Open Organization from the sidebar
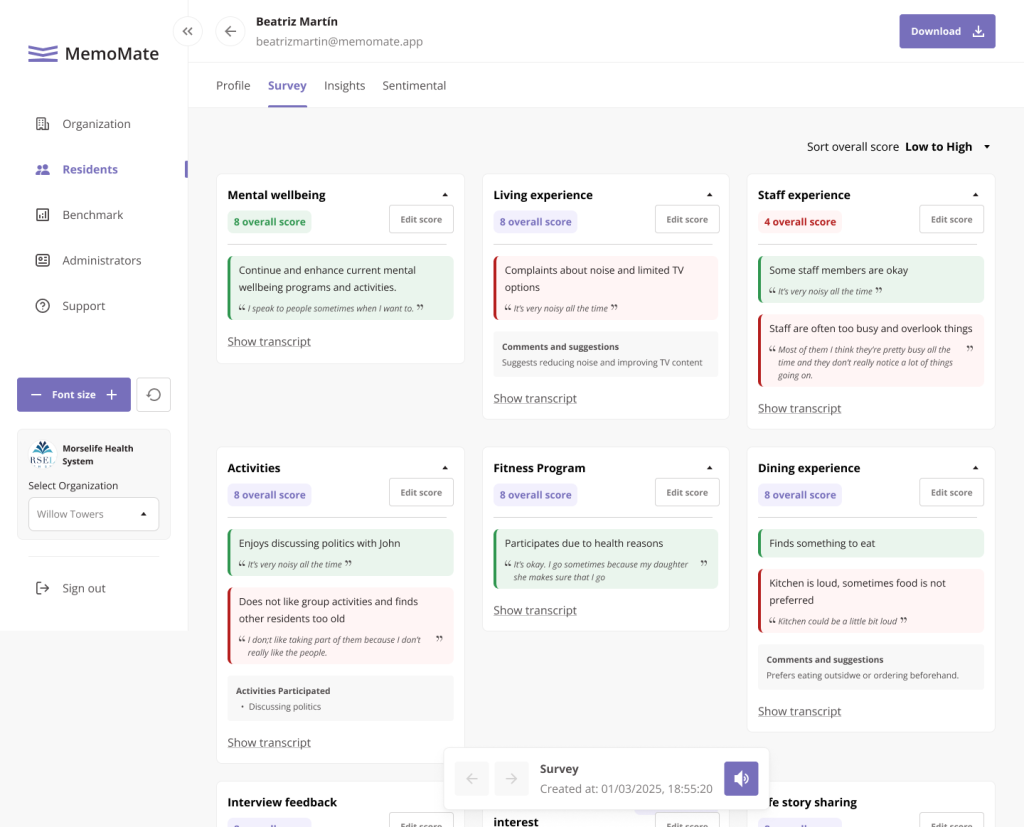The height and width of the screenshot is (827, 1024). click(96, 124)
